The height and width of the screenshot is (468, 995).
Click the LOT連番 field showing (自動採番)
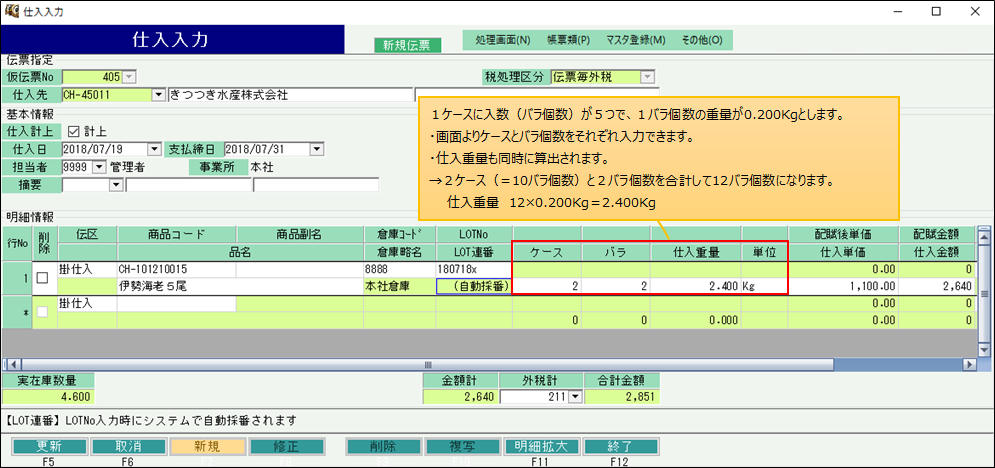(473, 286)
